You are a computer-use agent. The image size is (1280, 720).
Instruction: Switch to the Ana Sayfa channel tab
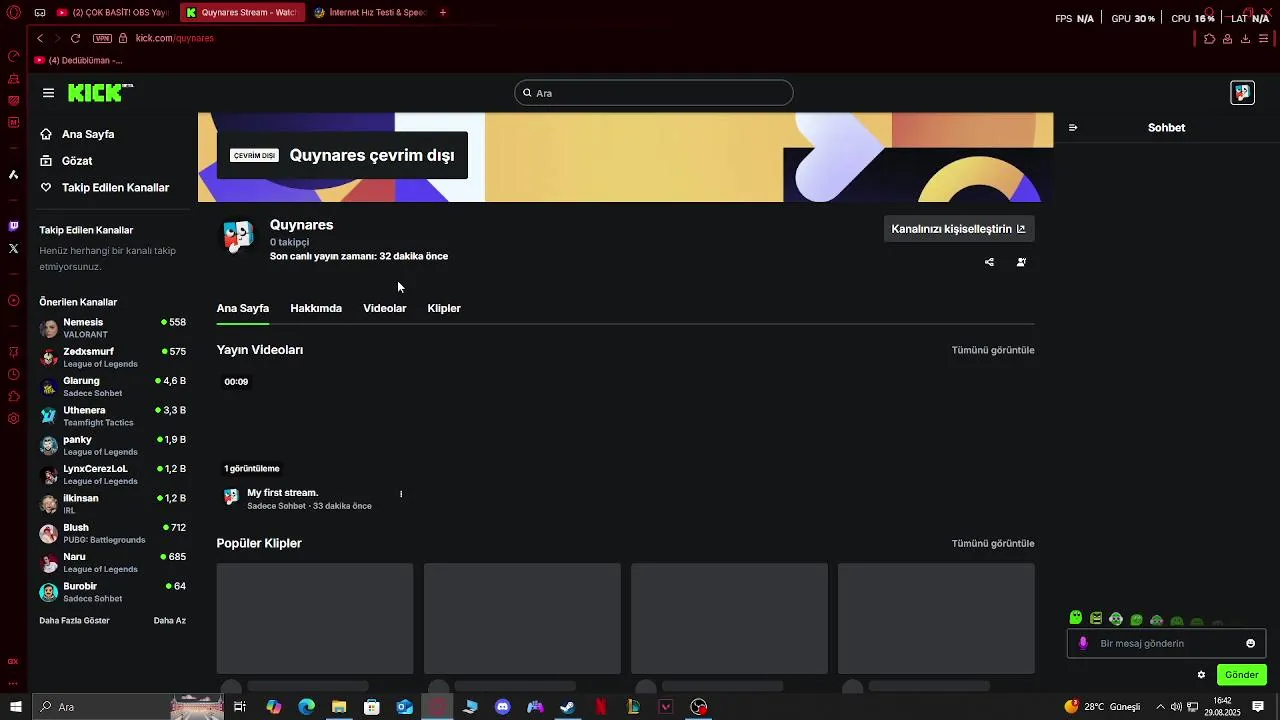pos(243,308)
